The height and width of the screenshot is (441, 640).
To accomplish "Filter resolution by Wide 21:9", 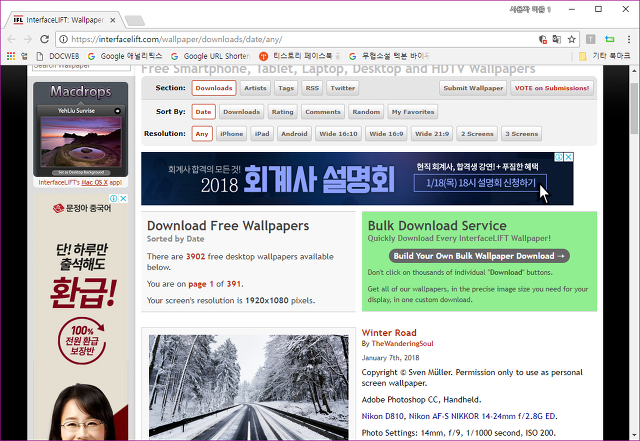I will (x=432, y=134).
